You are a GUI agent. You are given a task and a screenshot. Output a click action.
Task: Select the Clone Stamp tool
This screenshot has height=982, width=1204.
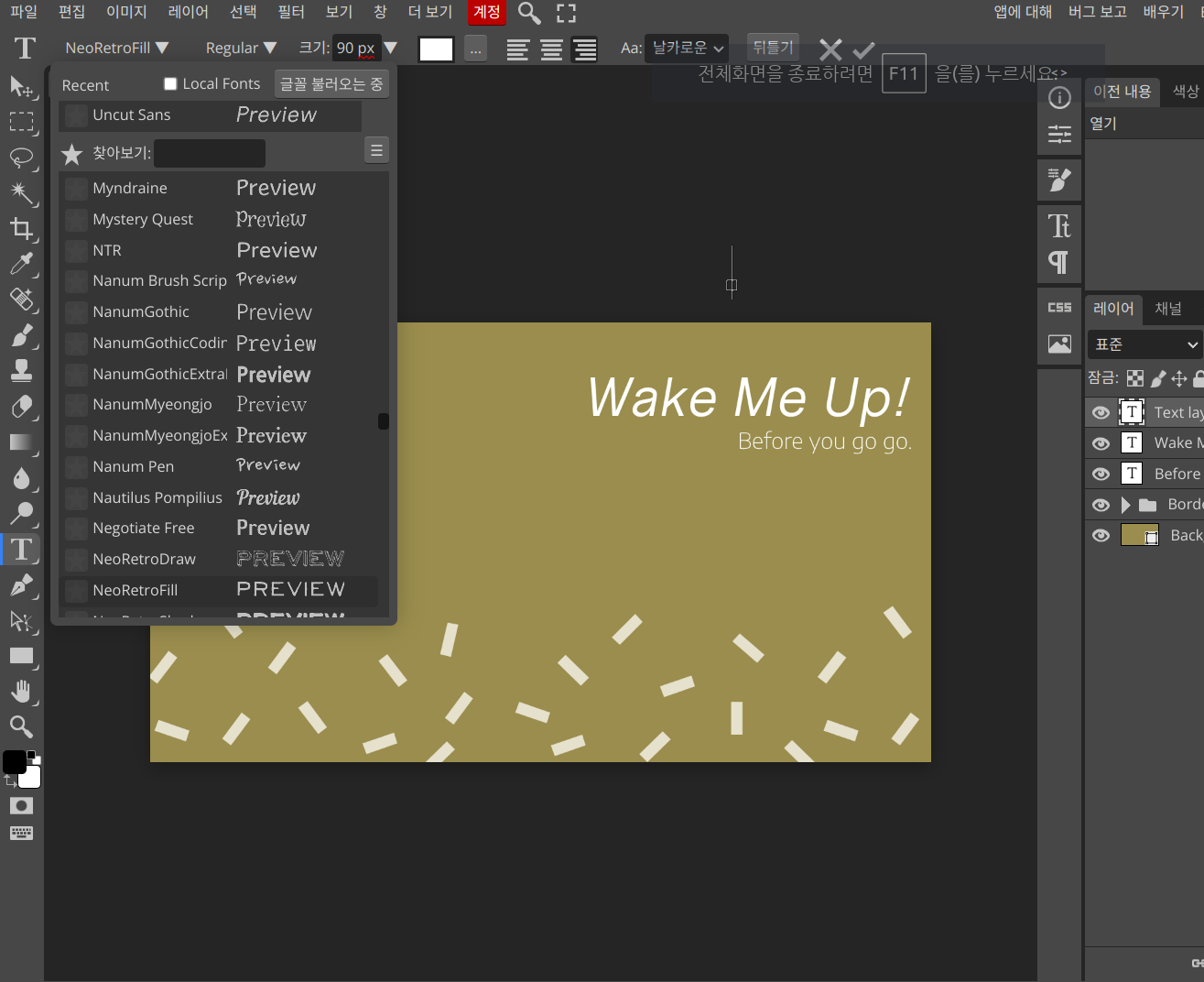[x=21, y=370]
